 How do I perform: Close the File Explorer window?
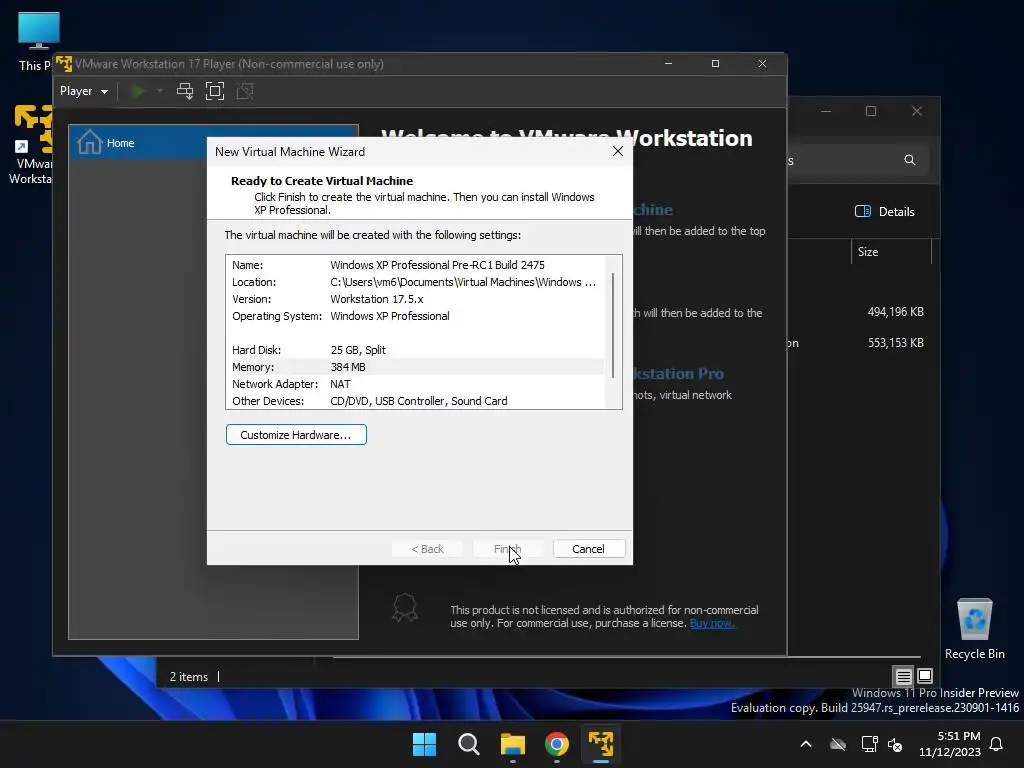point(917,111)
